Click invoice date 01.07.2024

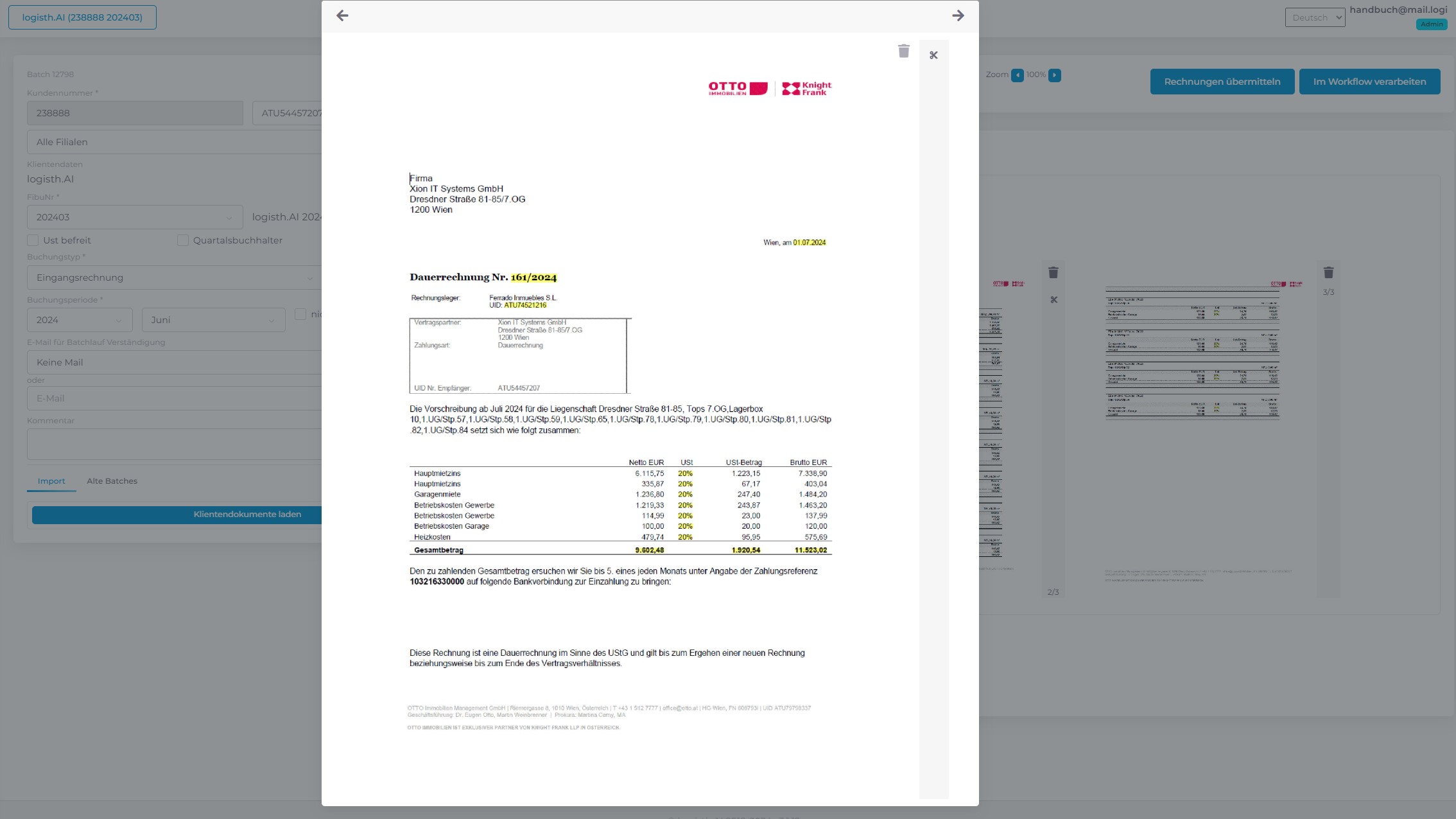[809, 243]
